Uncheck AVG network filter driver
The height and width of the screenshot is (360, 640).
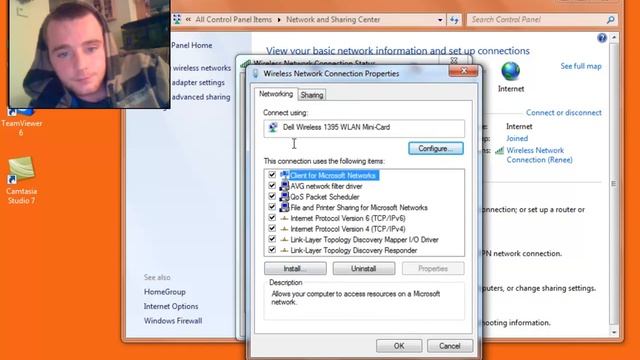[272, 186]
